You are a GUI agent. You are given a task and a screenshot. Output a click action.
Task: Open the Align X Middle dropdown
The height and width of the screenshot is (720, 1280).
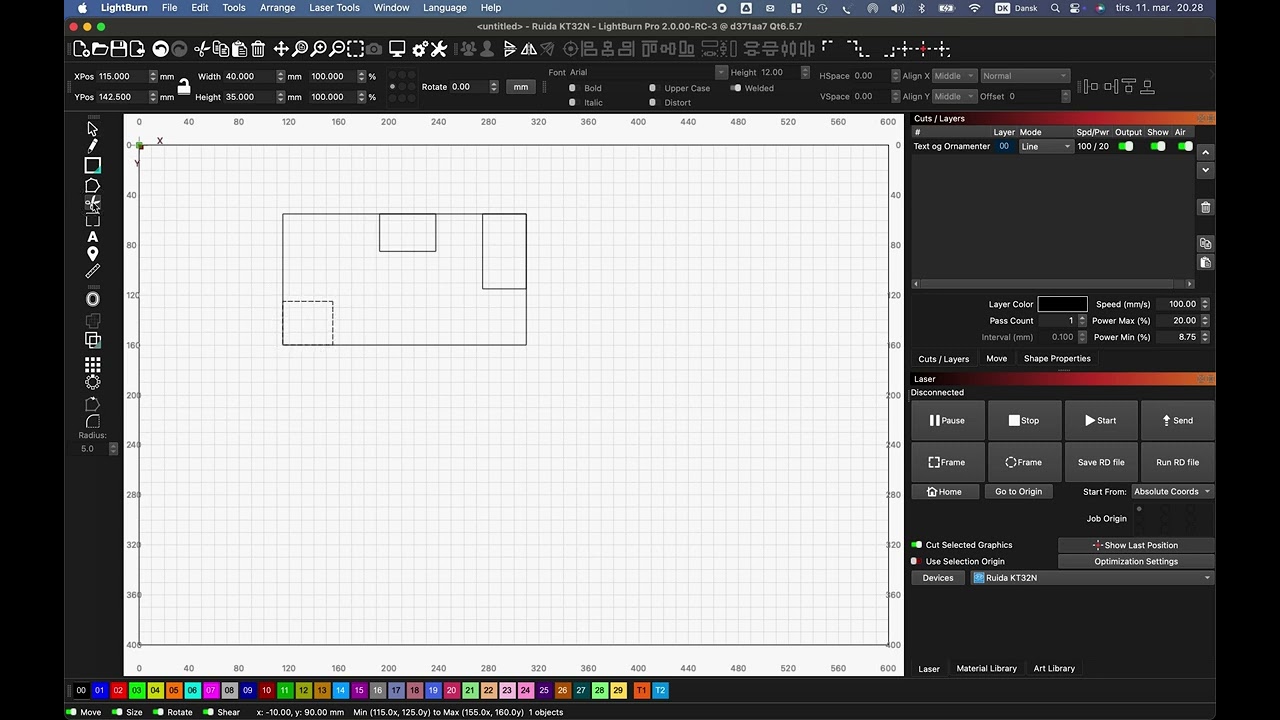point(953,76)
